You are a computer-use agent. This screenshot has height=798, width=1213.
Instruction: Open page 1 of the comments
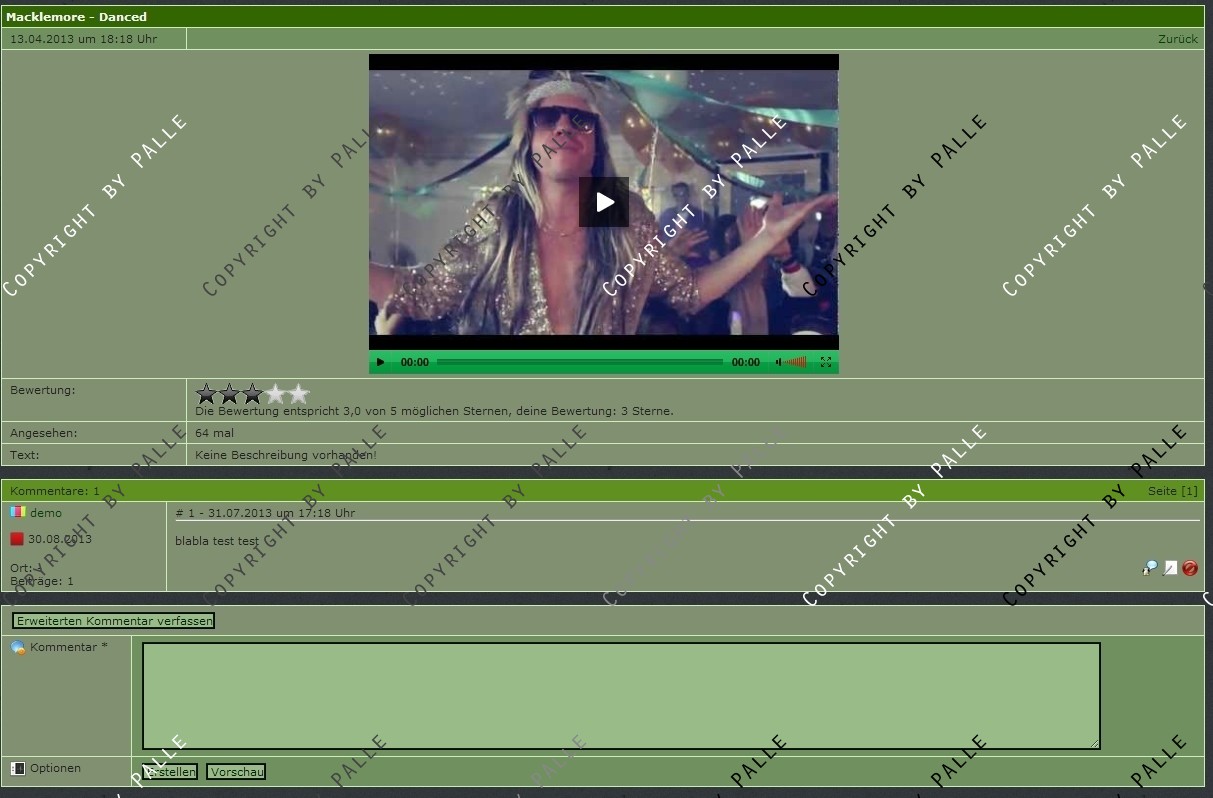point(1189,491)
